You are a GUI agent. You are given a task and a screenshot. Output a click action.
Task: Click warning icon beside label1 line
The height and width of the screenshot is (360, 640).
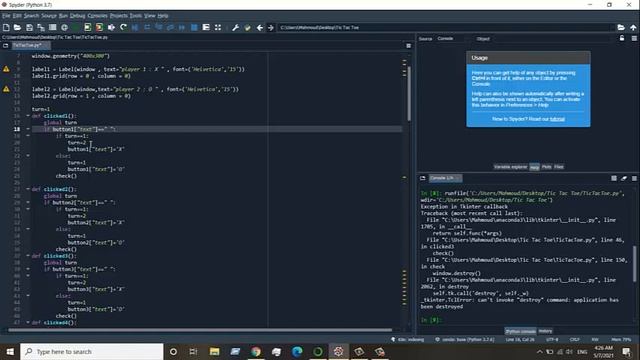click(6, 69)
